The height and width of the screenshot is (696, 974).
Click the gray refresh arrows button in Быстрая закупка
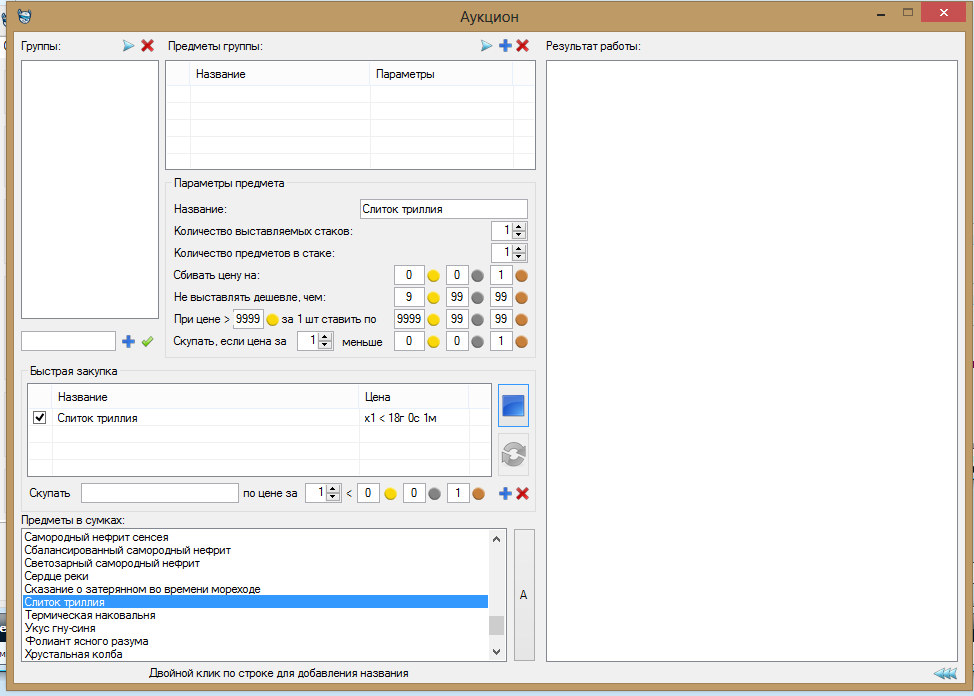point(513,454)
